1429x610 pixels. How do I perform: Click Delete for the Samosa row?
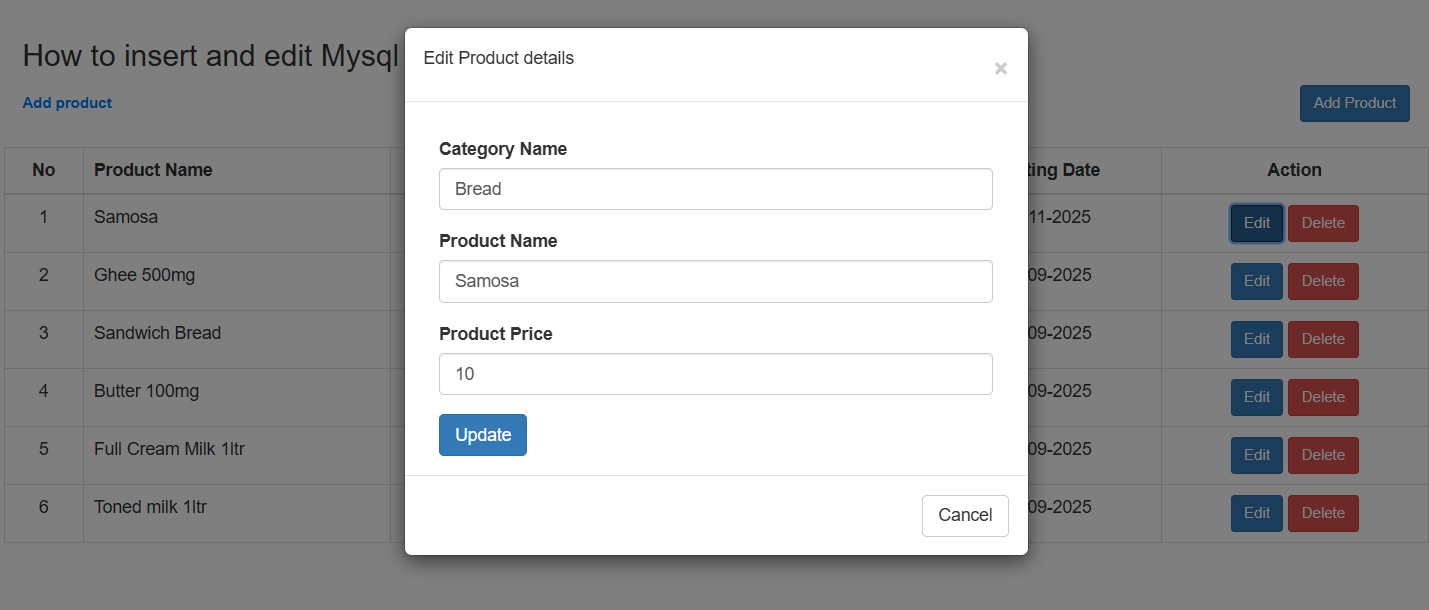pos(1322,223)
